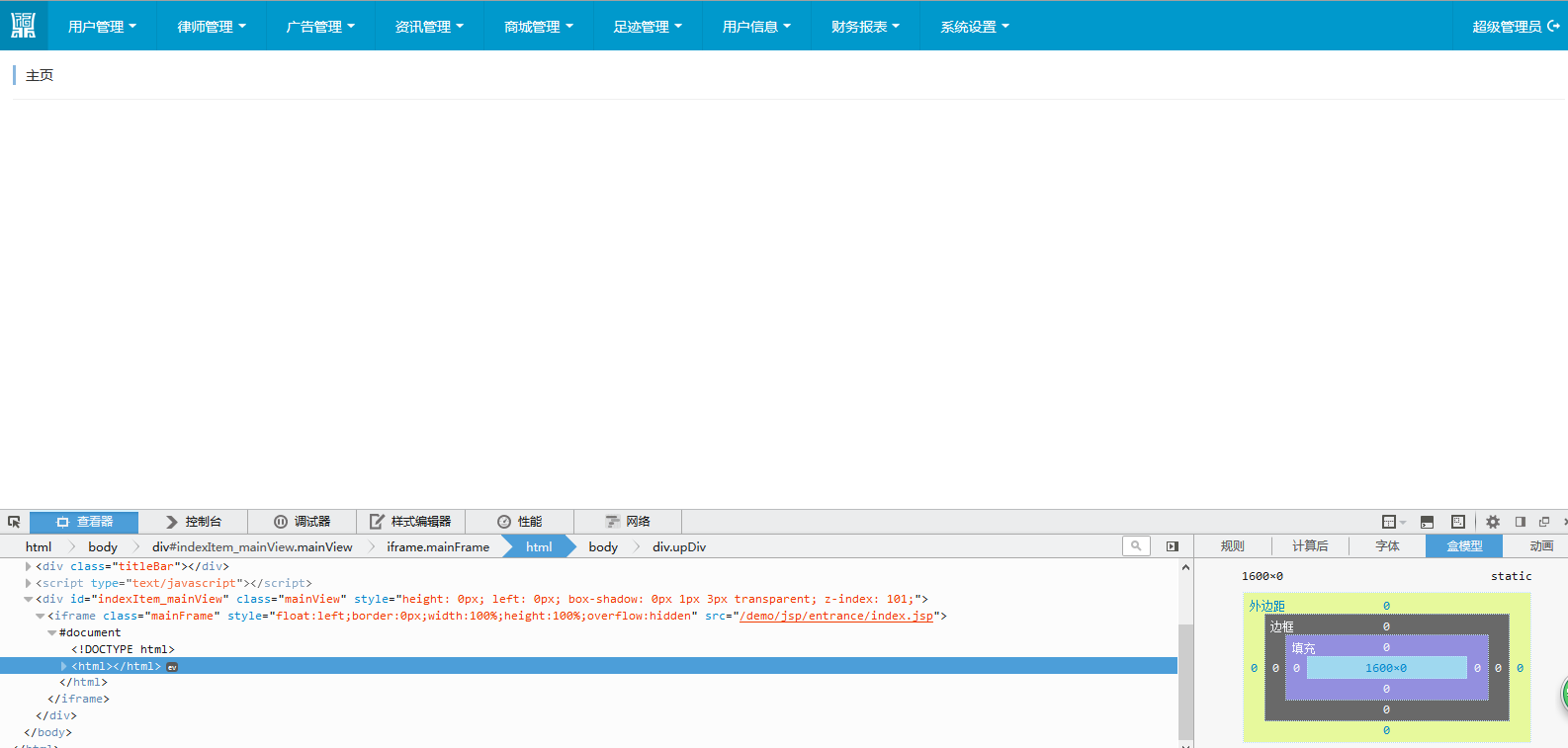The height and width of the screenshot is (748, 1568).
Task: Switch to the 网络 network tab
Action: click(628, 522)
